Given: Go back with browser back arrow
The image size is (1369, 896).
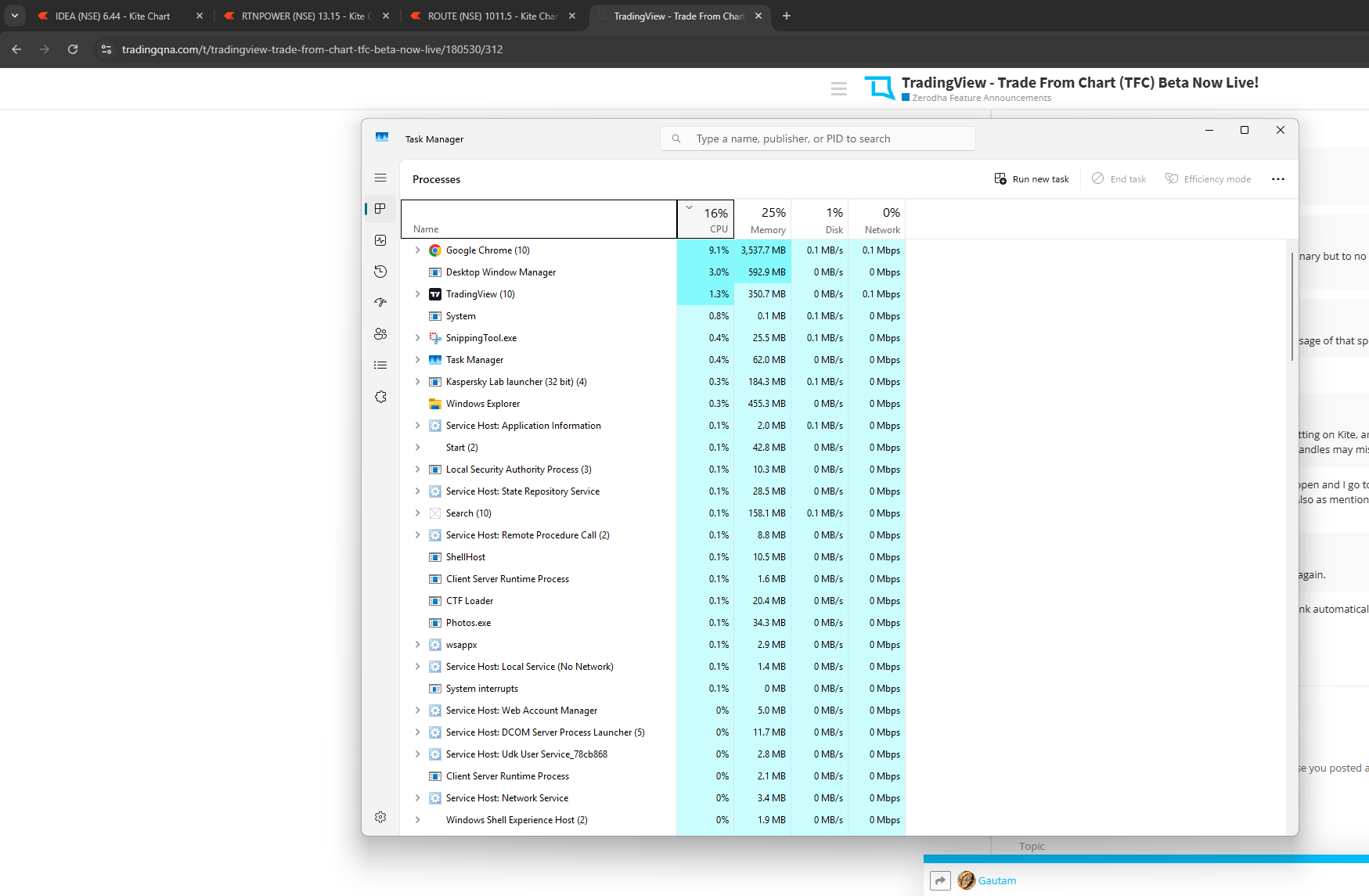Looking at the screenshot, I should coord(16,49).
